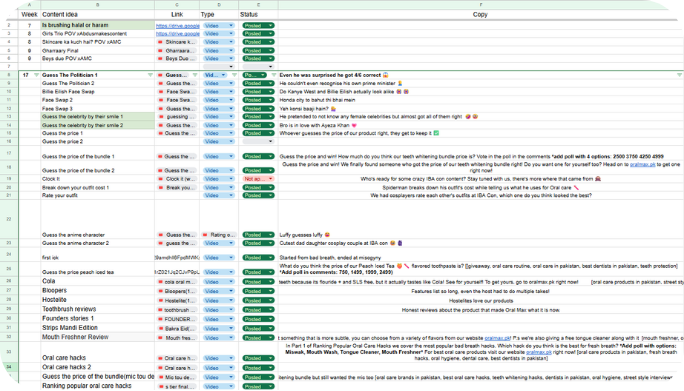Open Rating chip in Guess the anime character row

(219, 235)
